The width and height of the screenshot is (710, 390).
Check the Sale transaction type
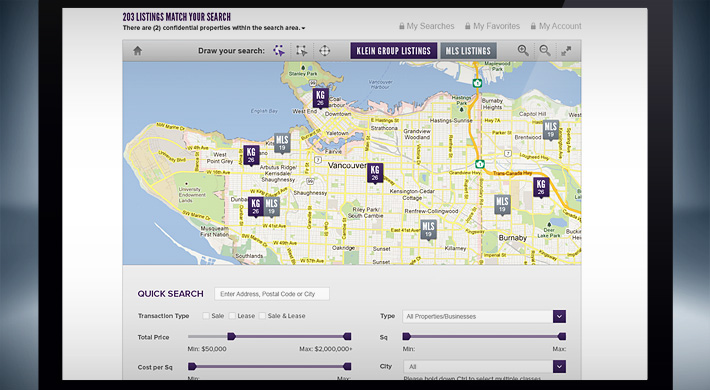206,316
